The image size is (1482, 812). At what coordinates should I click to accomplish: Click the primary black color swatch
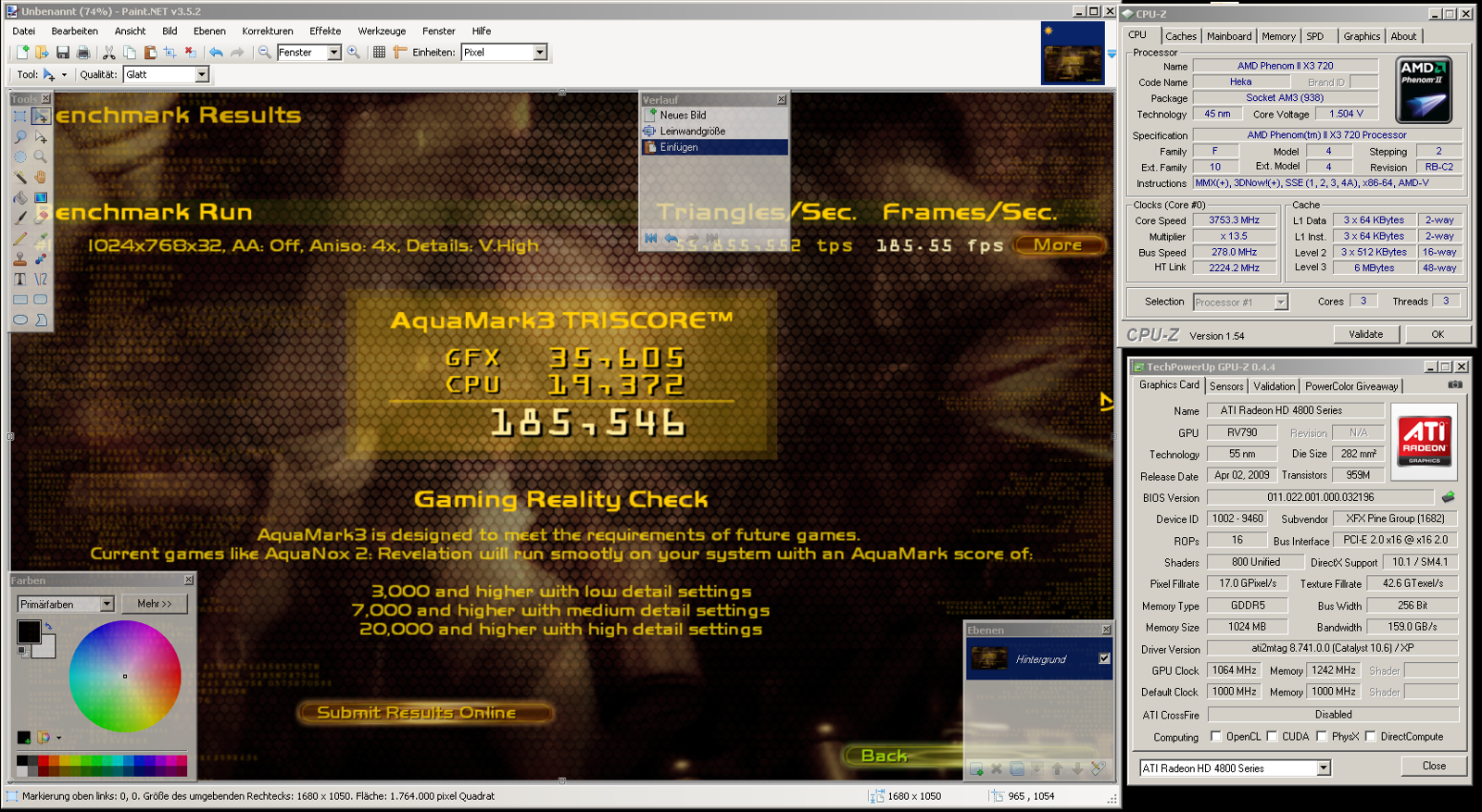point(28,631)
